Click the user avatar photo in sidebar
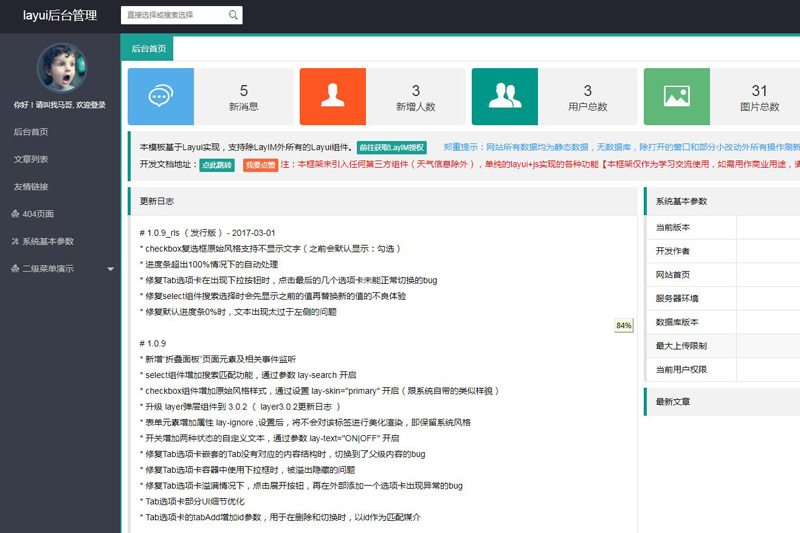 point(60,67)
